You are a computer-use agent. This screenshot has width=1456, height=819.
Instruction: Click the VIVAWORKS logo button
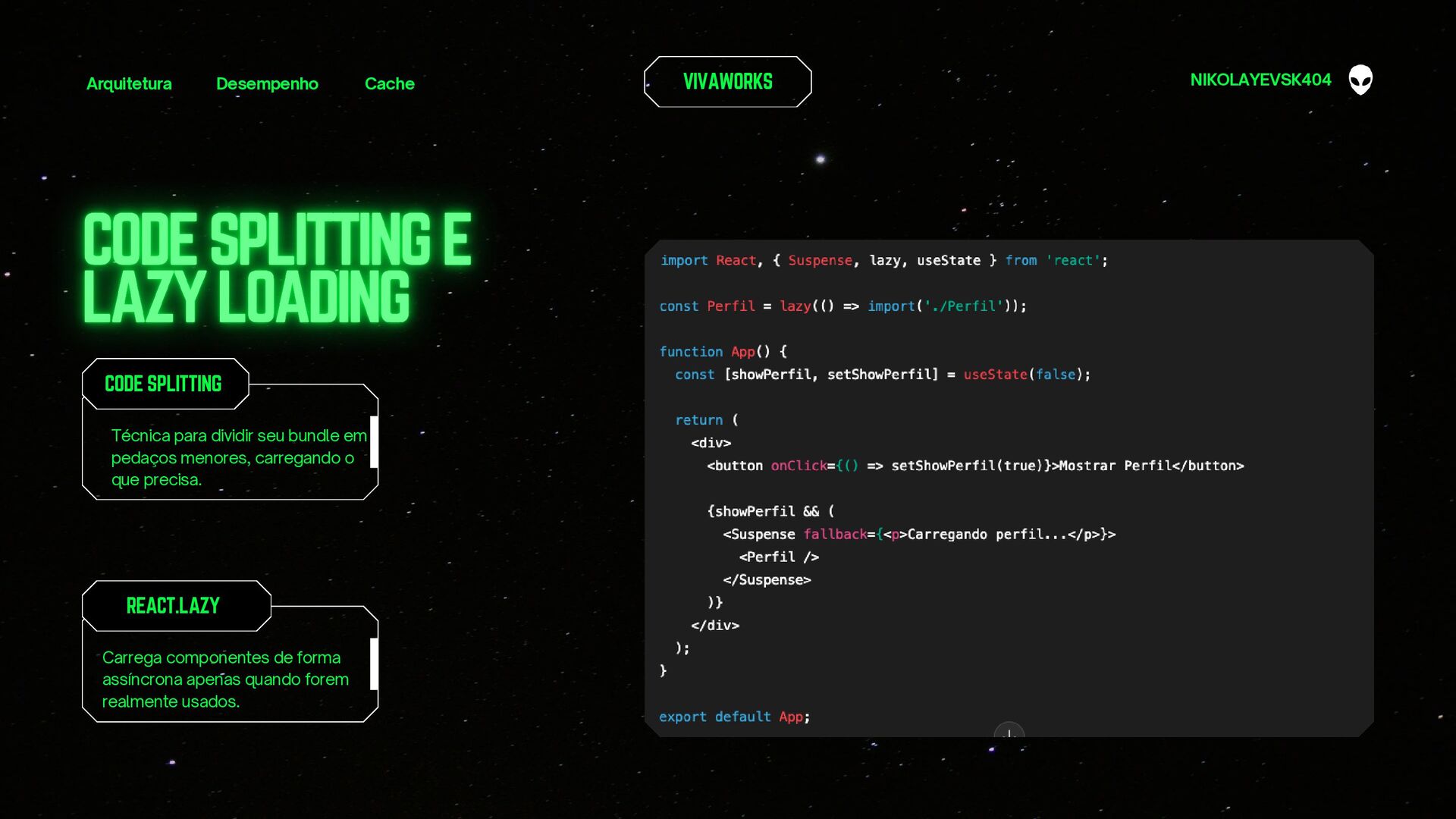(727, 82)
